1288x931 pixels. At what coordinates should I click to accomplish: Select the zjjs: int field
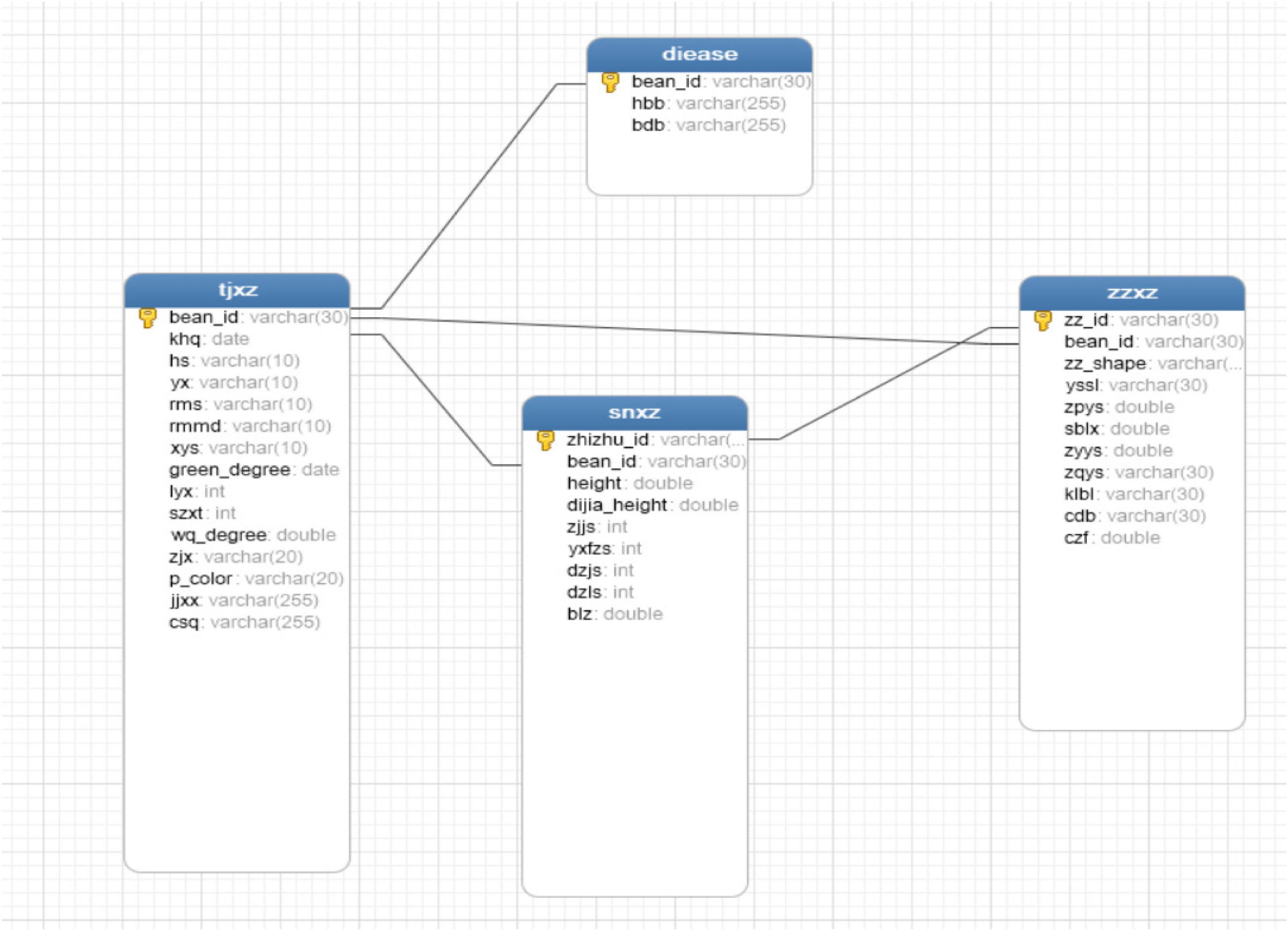click(x=597, y=527)
